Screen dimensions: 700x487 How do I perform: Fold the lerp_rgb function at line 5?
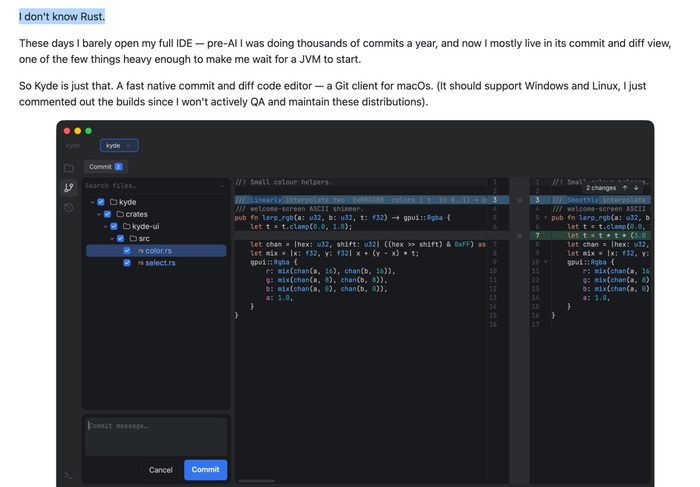[546, 218]
